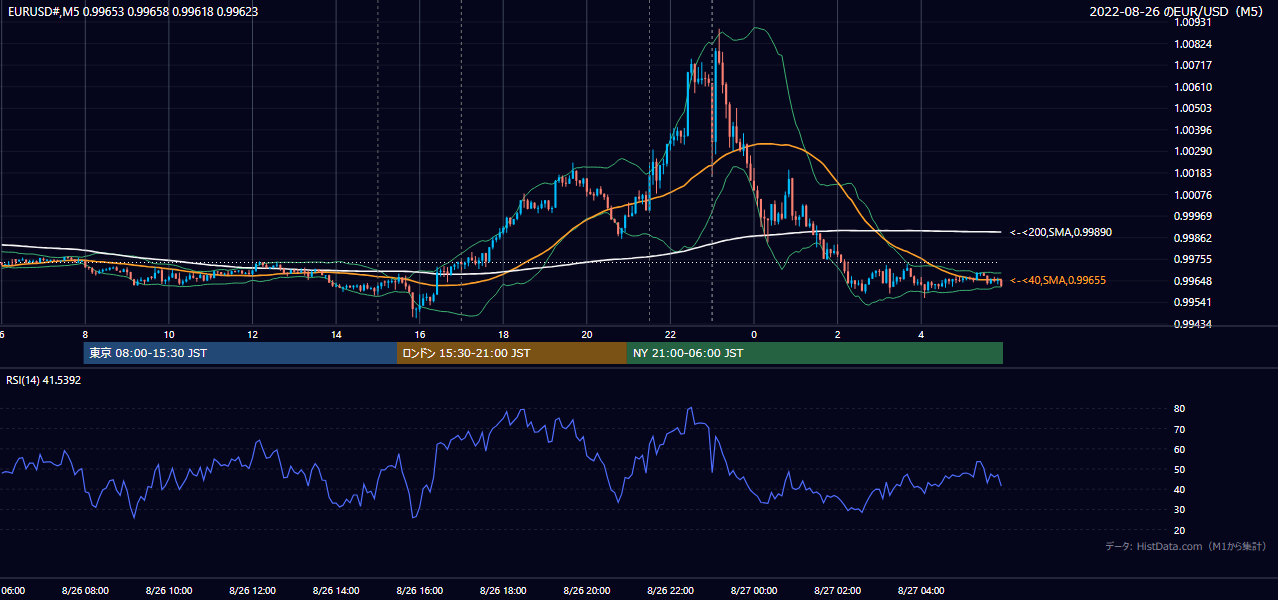
Task: Click the 8/27 00:00 date axis label
Action: [x=754, y=591]
